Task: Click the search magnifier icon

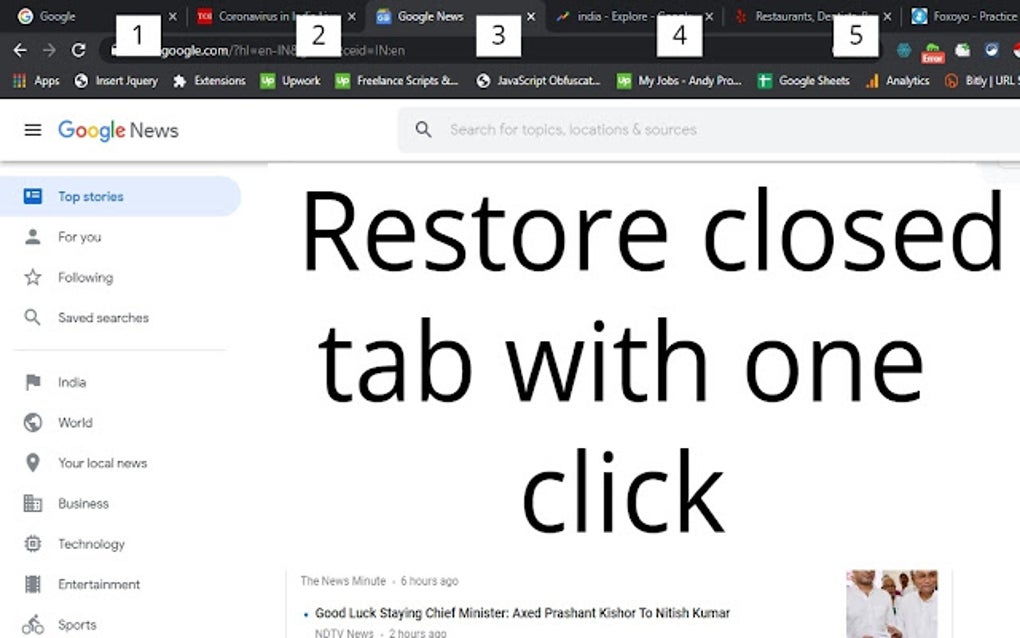Action: click(x=423, y=129)
